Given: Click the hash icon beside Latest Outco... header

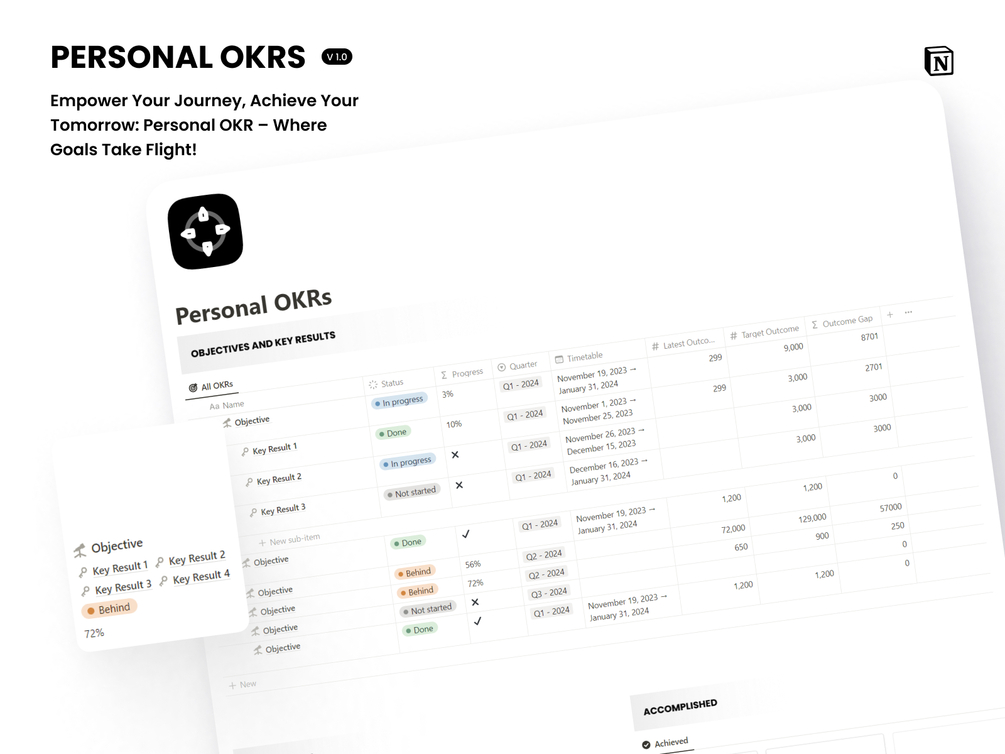Looking at the screenshot, I should click(655, 346).
